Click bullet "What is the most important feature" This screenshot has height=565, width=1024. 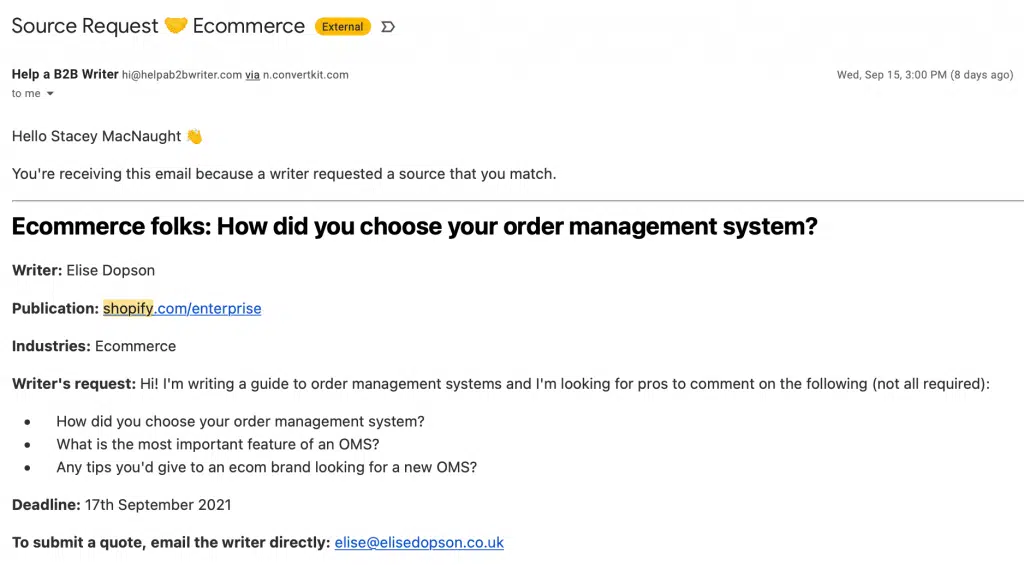point(218,444)
